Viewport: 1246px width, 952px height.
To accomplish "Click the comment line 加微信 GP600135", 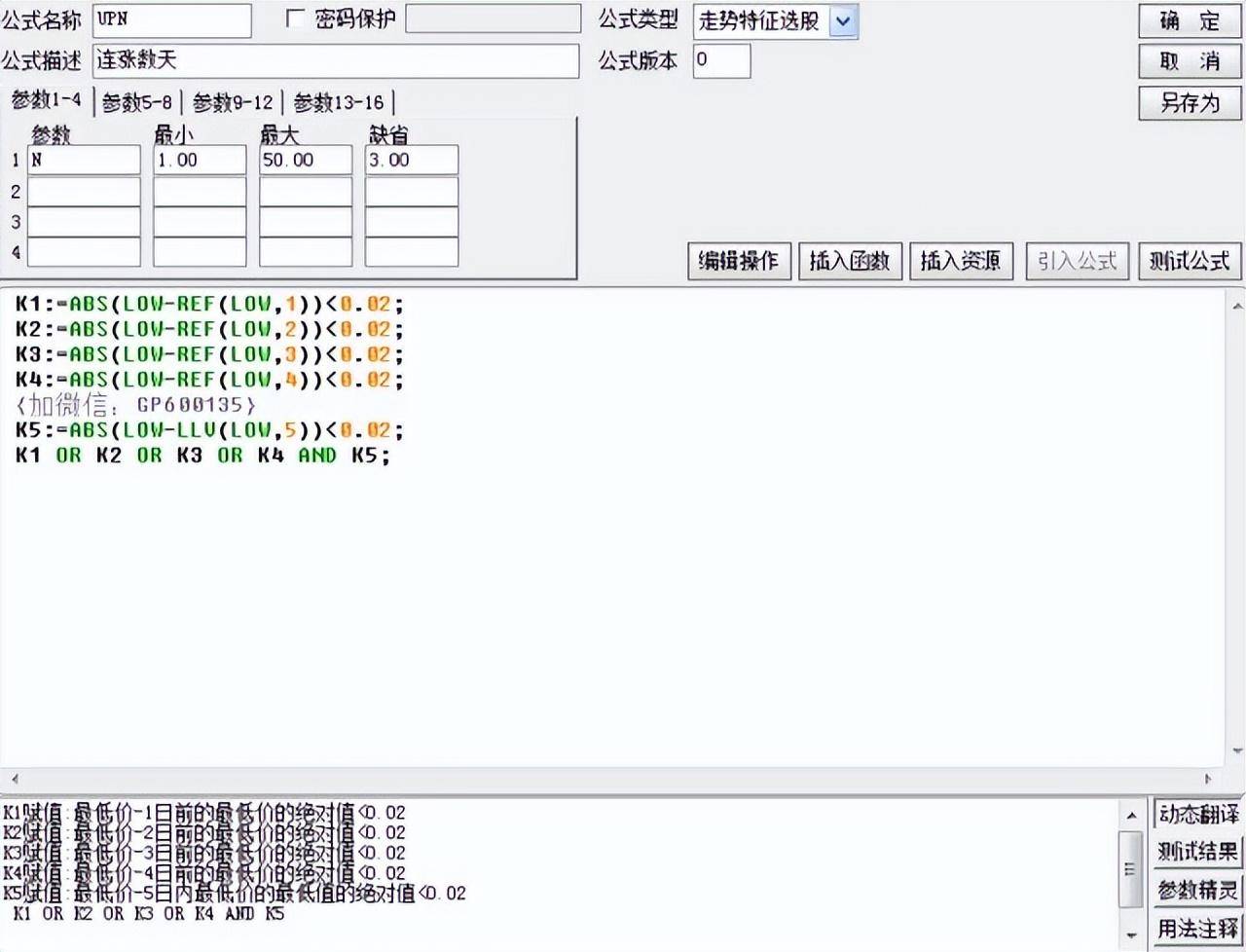I will click(x=136, y=405).
